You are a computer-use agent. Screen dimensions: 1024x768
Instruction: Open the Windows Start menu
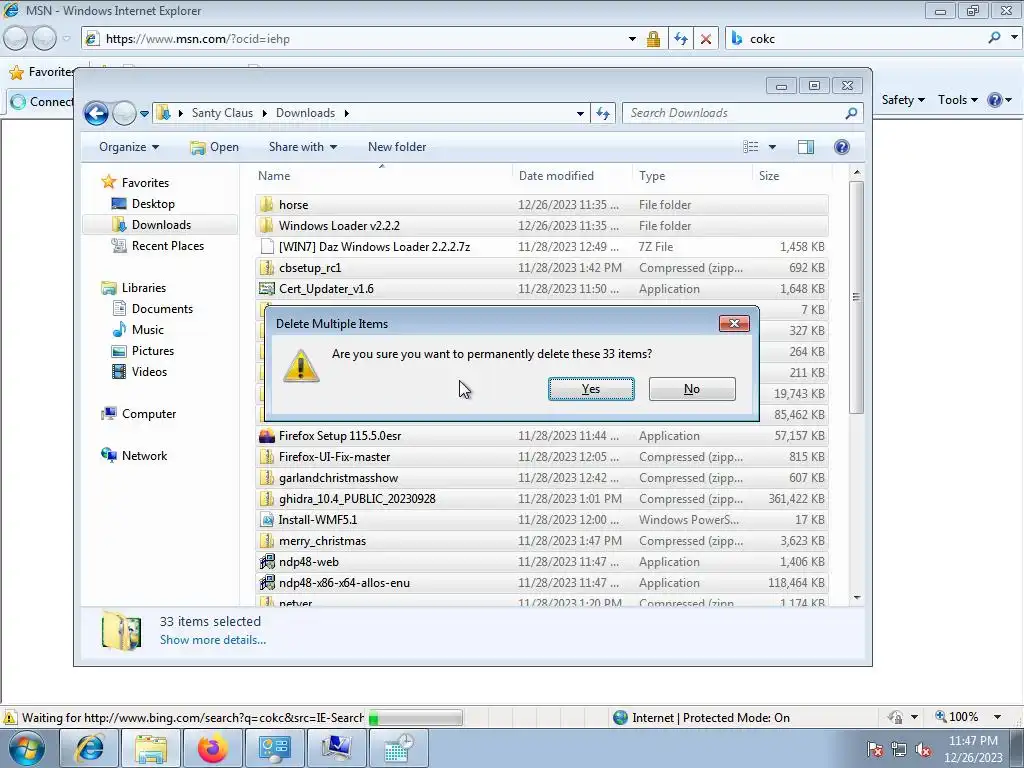(25, 748)
